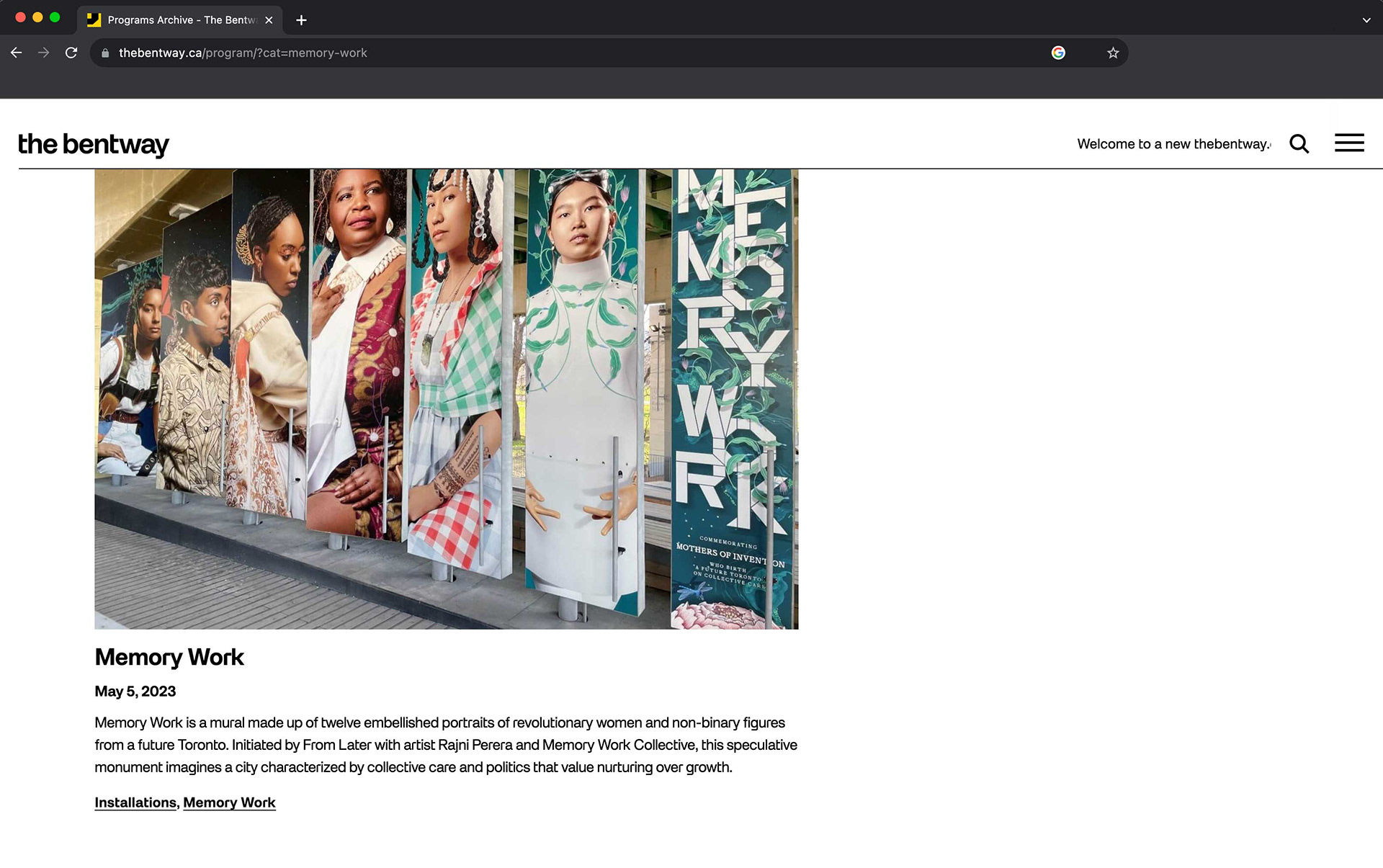Click the Installations category link

(135, 802)
